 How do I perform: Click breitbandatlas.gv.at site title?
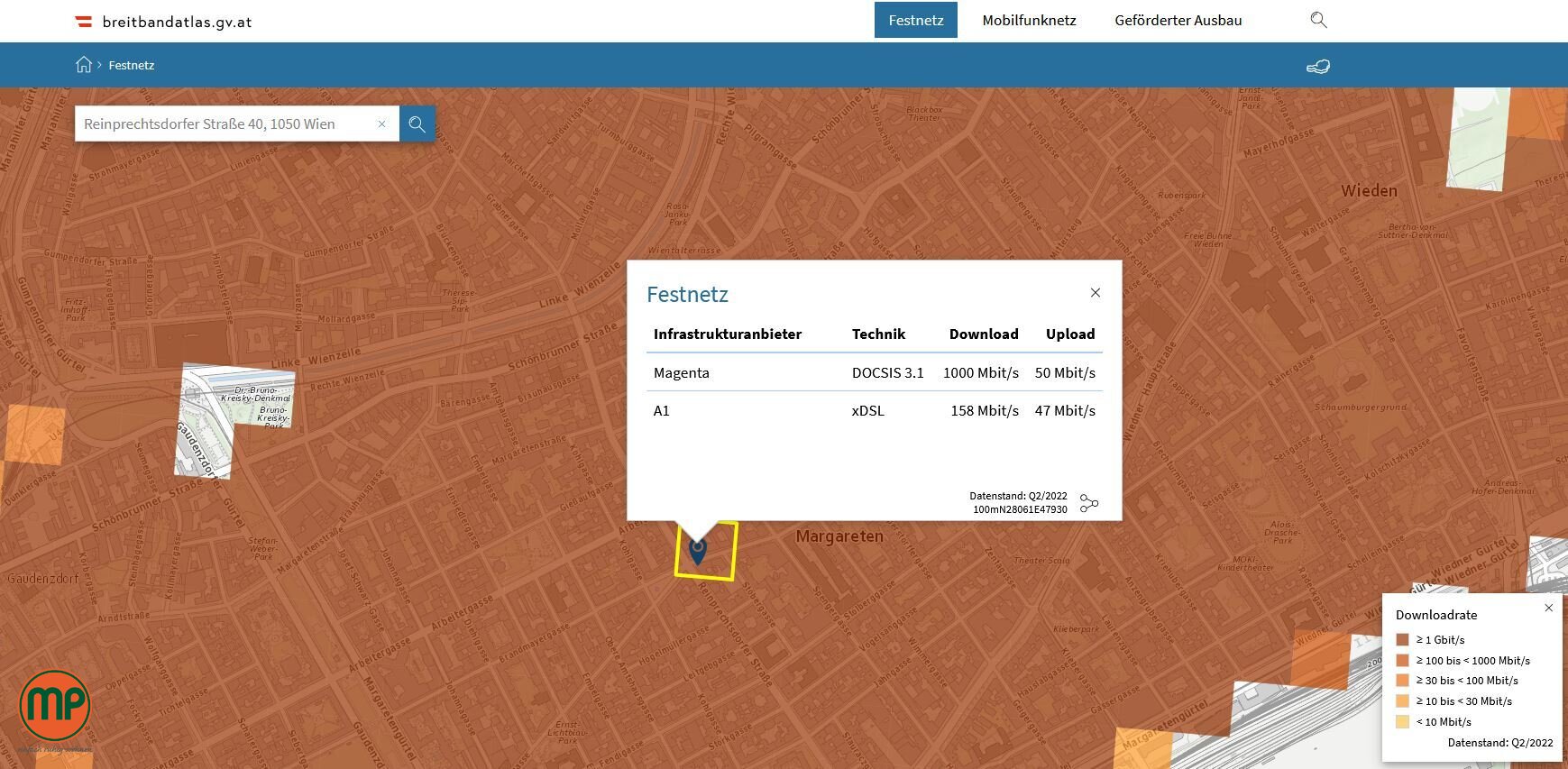click(x=177, y=22)
